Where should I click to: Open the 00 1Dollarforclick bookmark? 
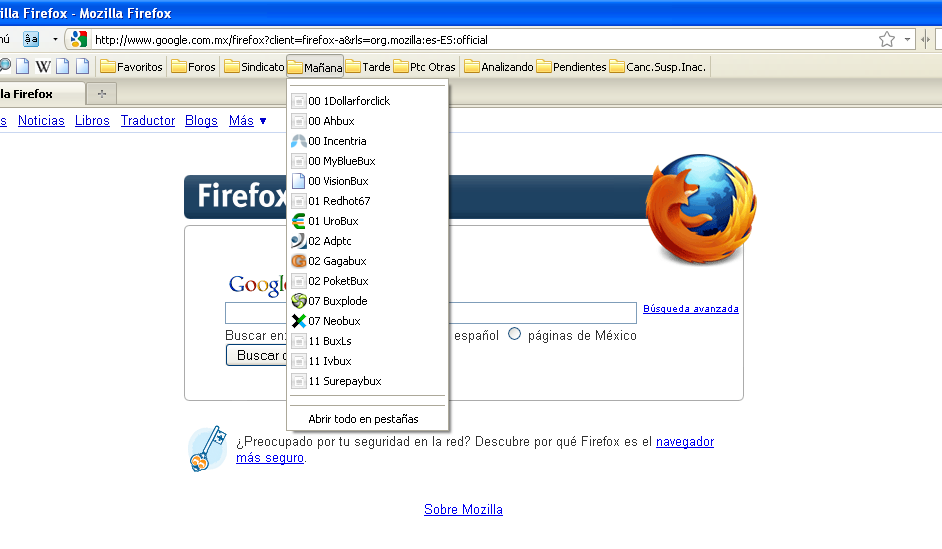coord(368,101)
